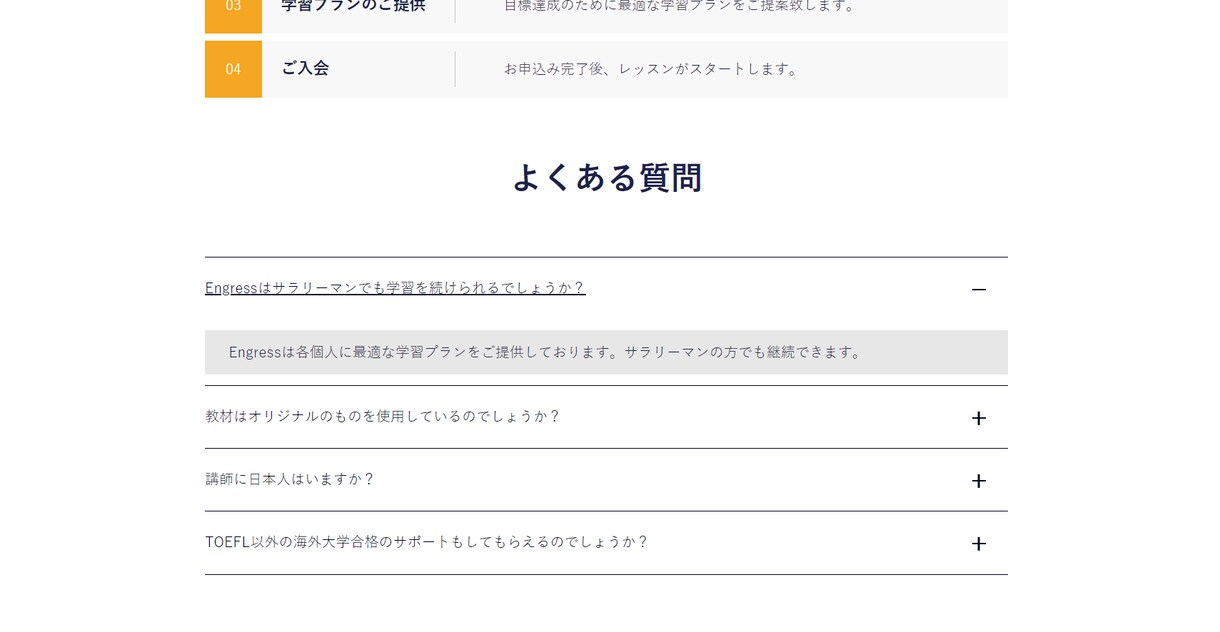Collapse the open Engress salaryman question via minus icon

click(x=978, y=289)
